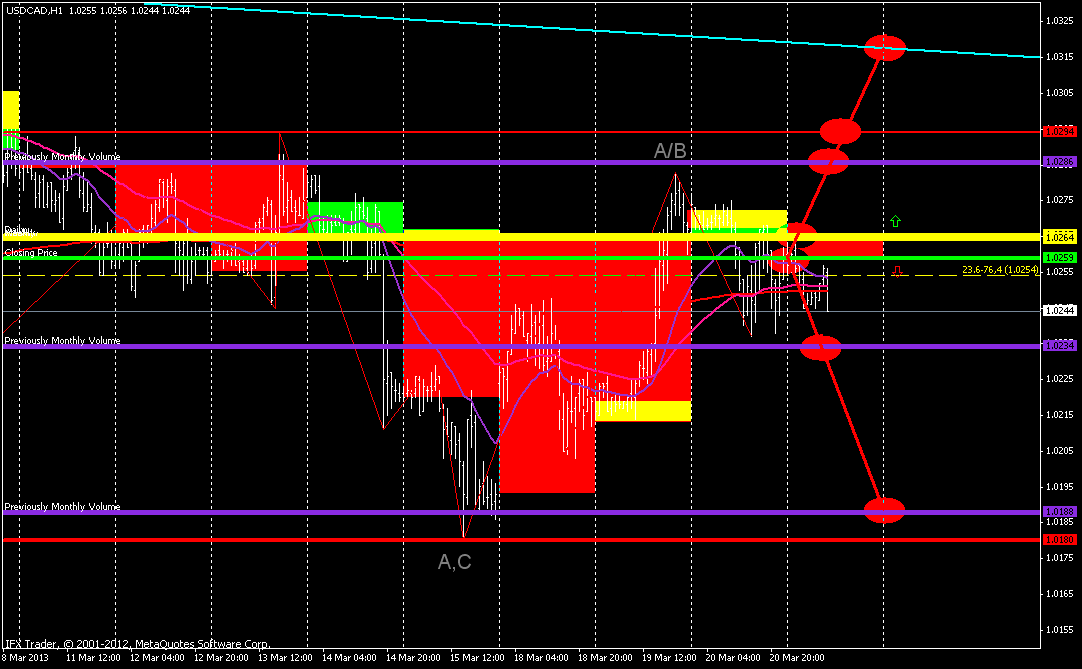Select the A,C wave label

(x=455, y=562)
